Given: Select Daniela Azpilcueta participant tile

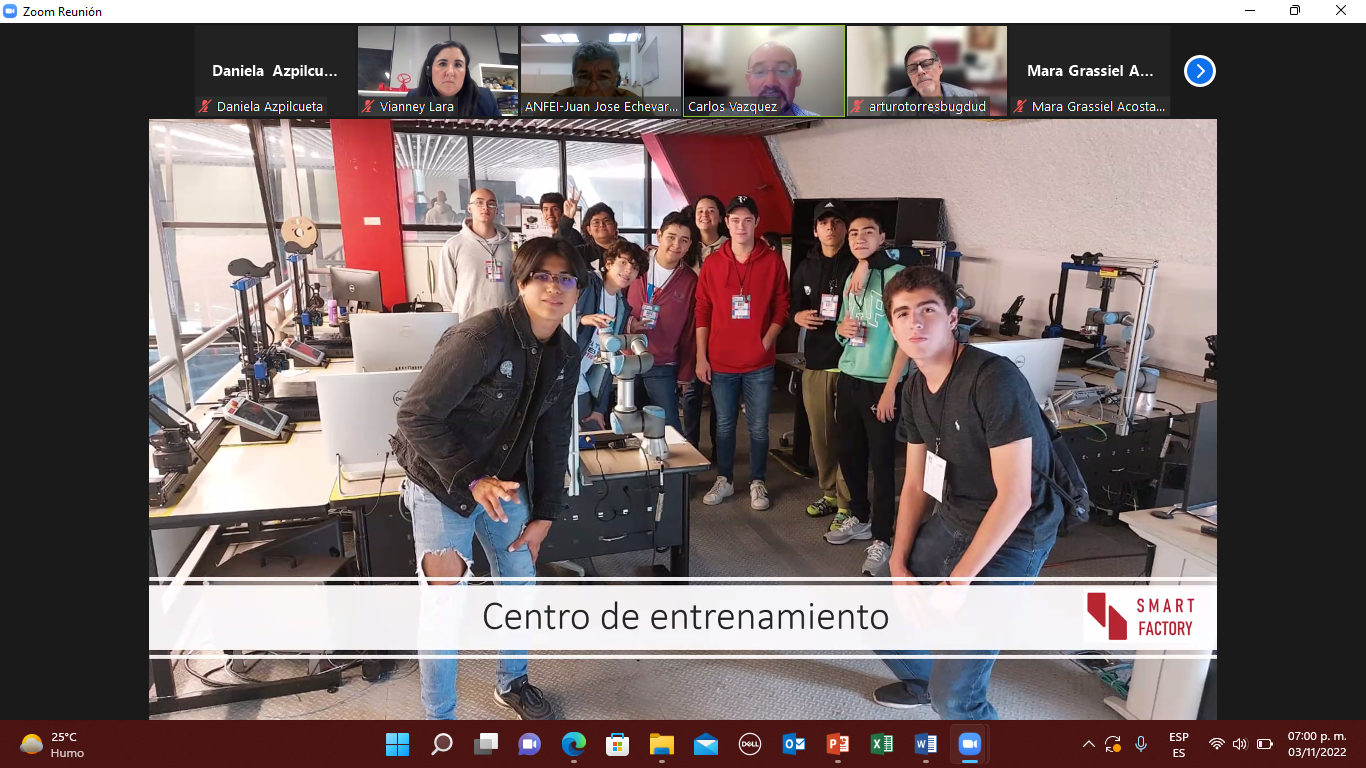Looking at the screenshot, I should [275, 71].
